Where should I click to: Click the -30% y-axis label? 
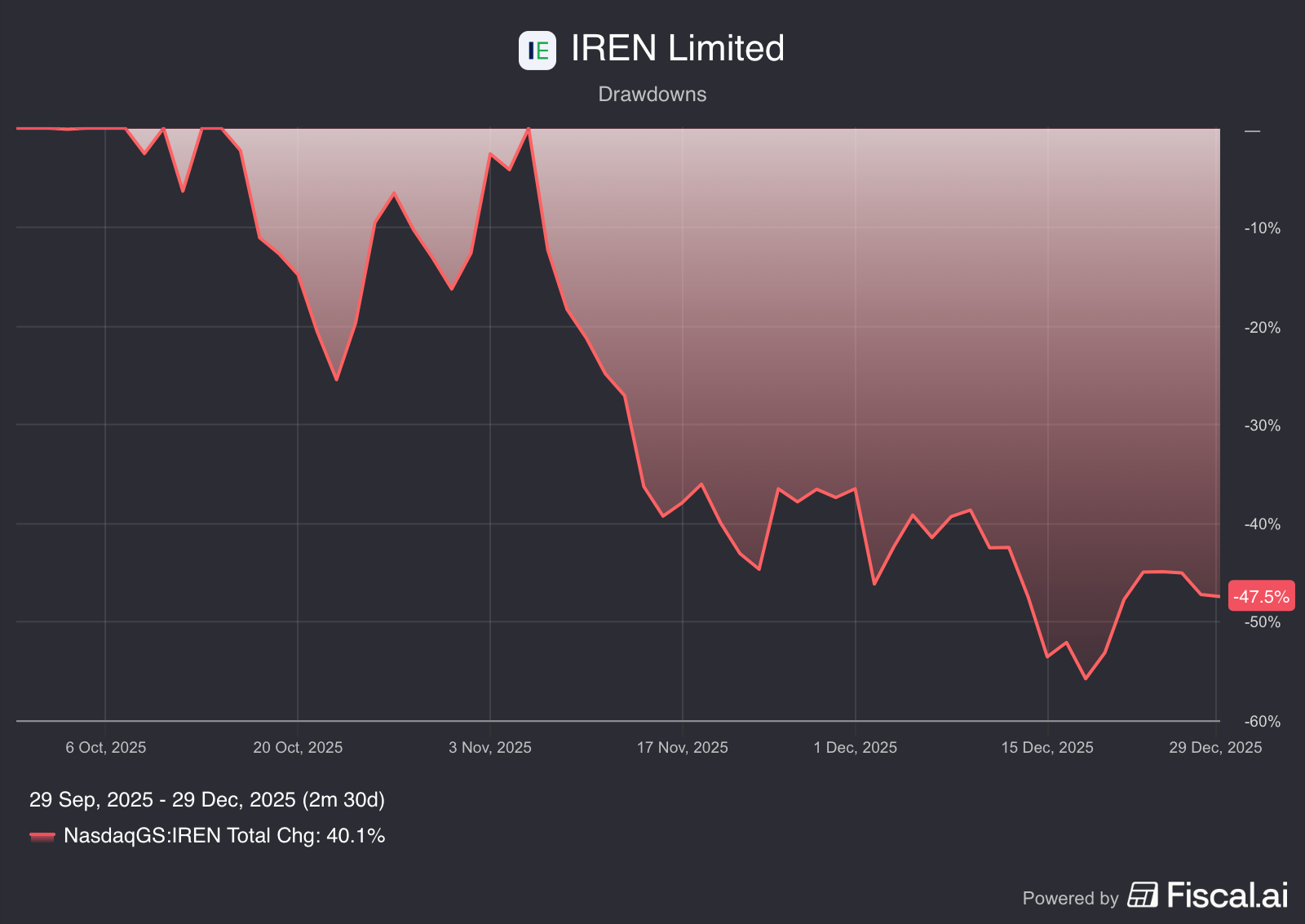pos(1263,426)
